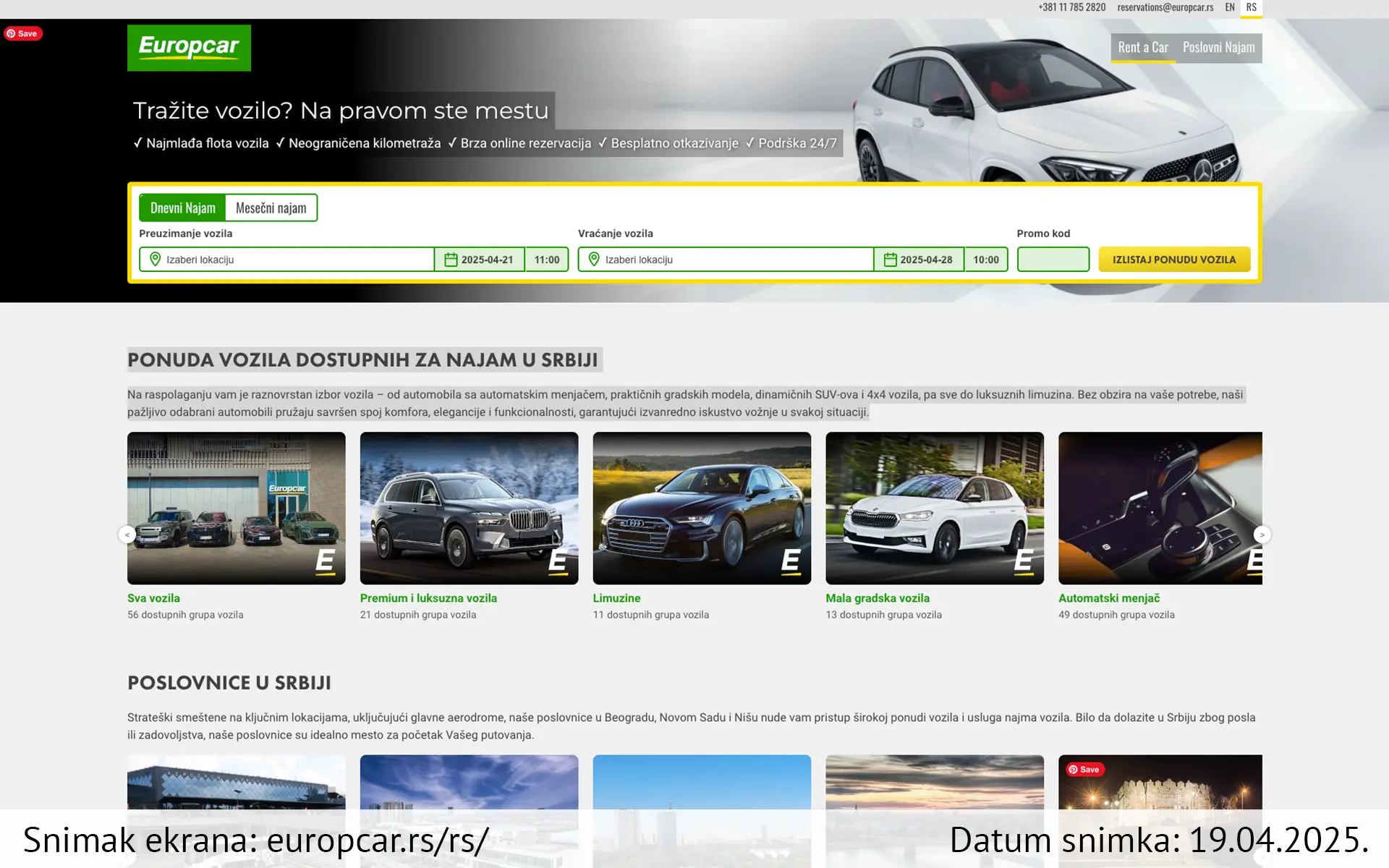Click the text '13 dostupnih grupa vozila'

884,615
